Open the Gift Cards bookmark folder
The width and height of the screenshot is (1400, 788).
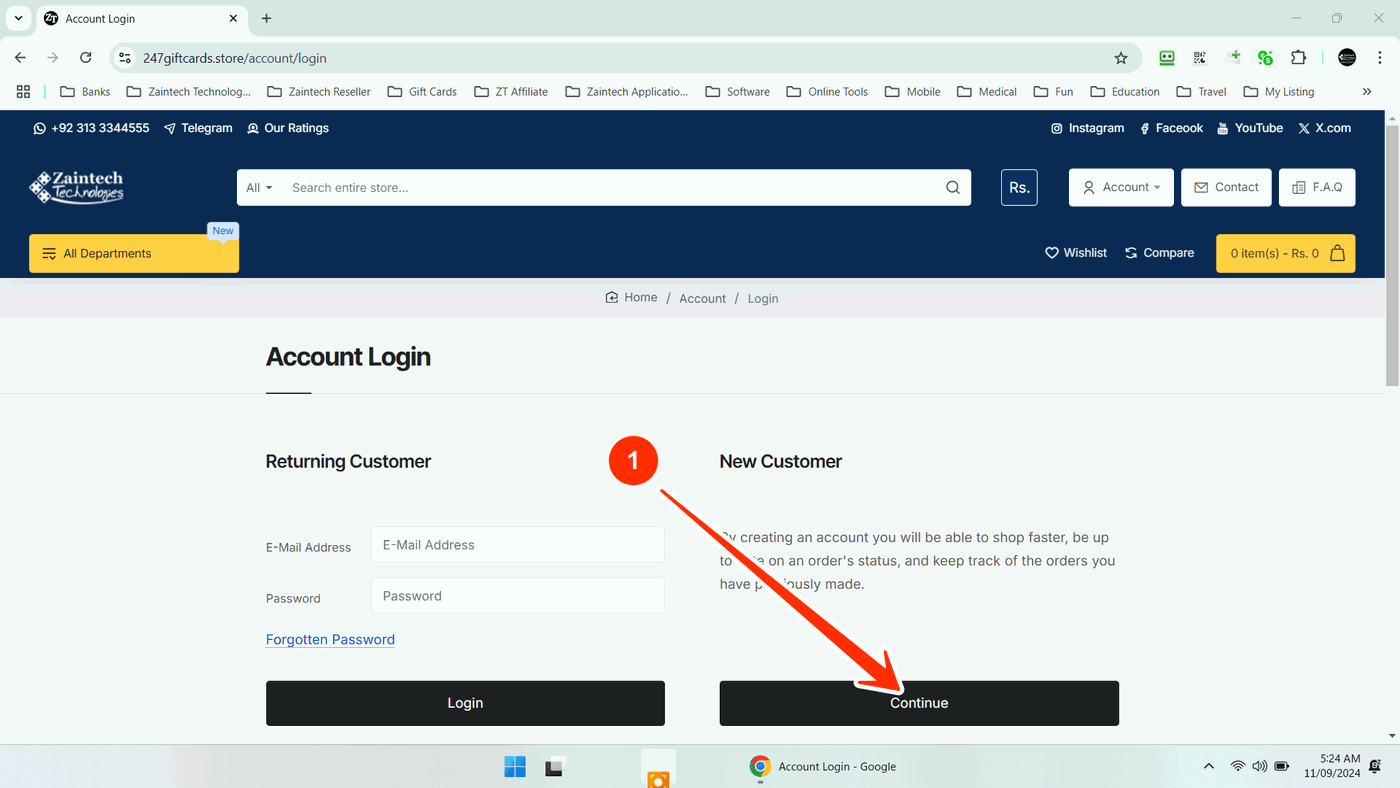point(422,92)
